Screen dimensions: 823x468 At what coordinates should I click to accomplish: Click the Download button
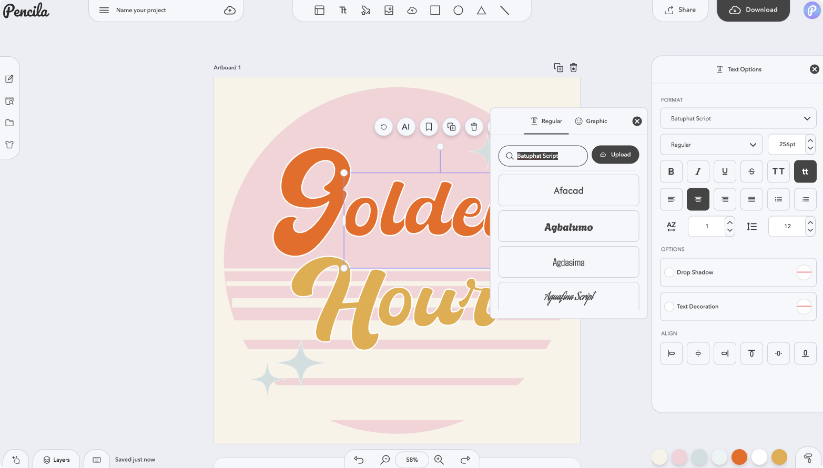pos(753,10)
